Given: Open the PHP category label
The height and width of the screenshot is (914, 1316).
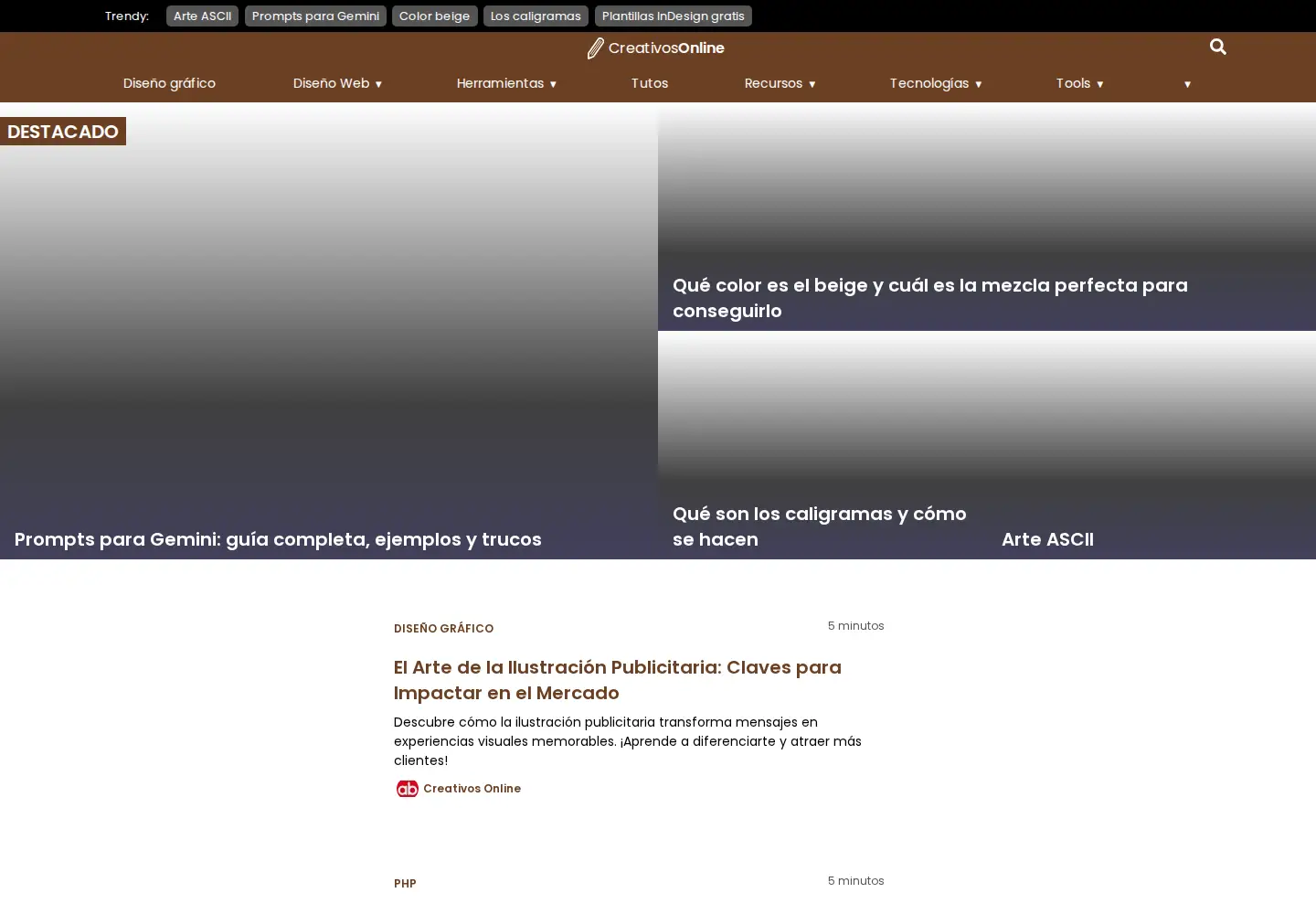Looking at the screenshot, I should tap(405, 884).
